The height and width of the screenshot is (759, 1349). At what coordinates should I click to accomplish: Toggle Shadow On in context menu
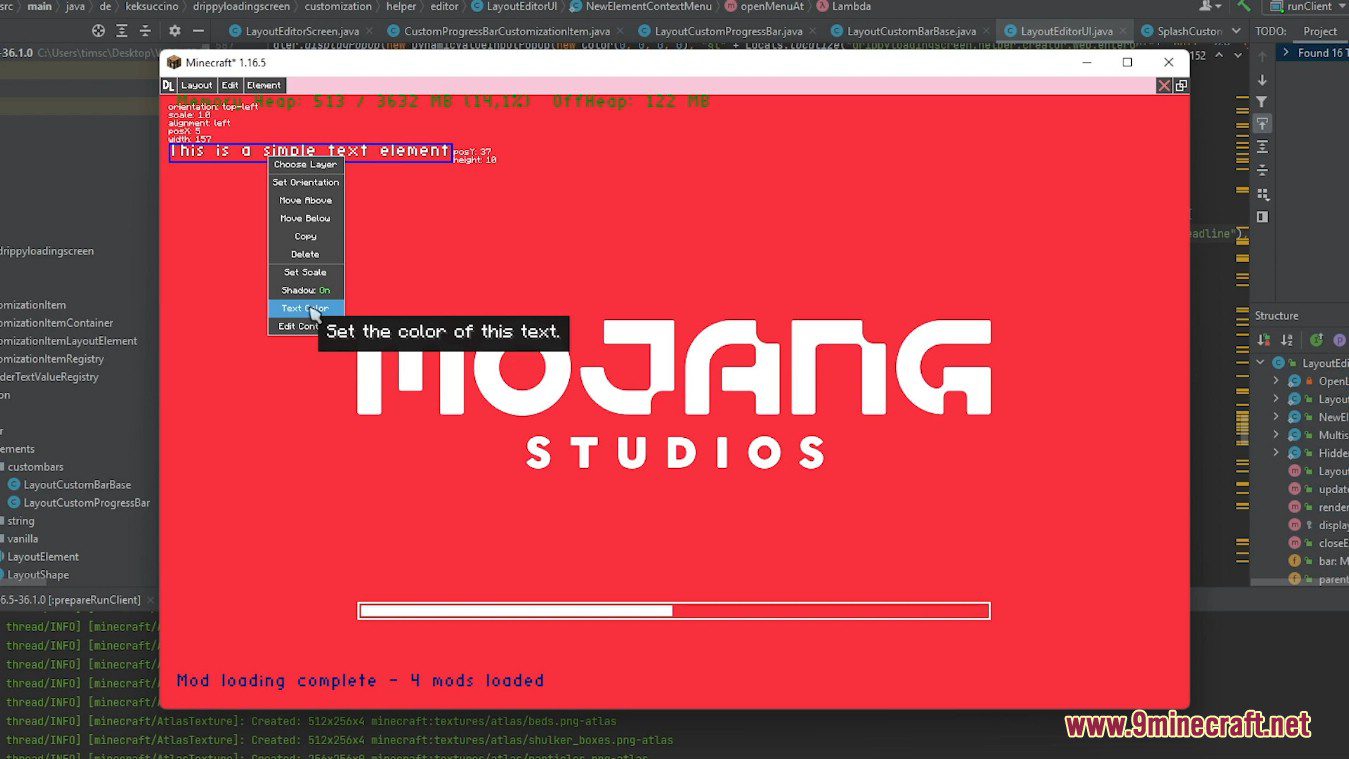[306, 290]
